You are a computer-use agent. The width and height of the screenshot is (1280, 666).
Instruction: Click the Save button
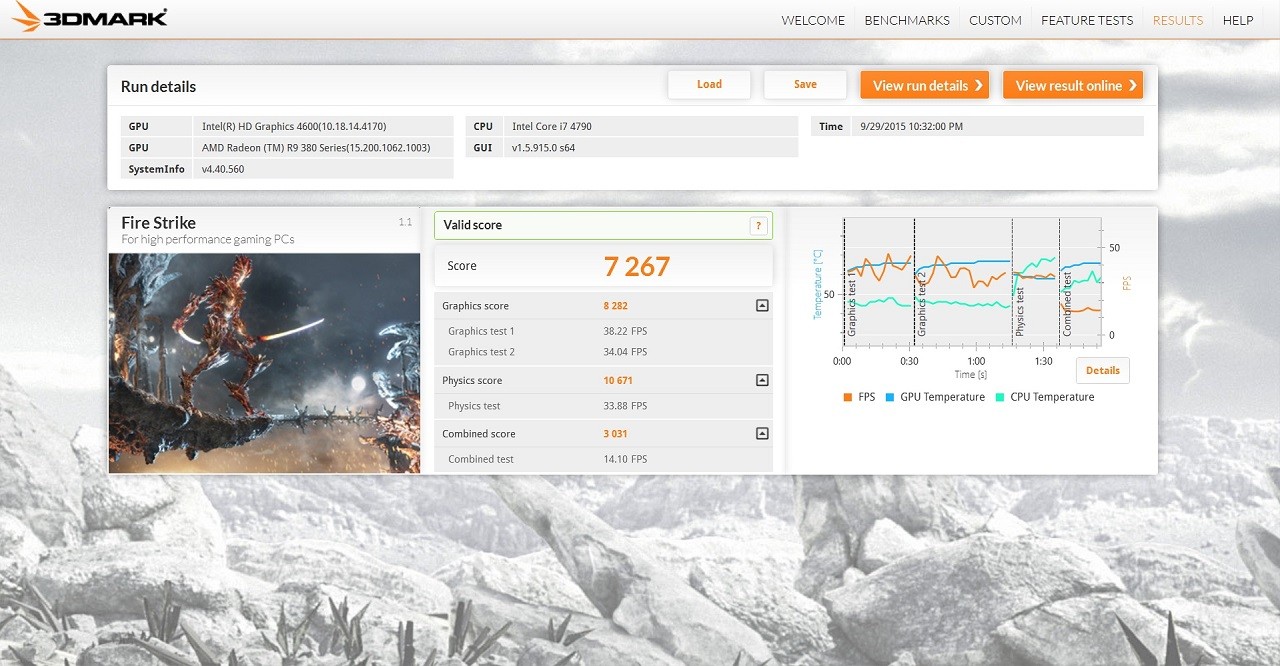pos(805,85)
